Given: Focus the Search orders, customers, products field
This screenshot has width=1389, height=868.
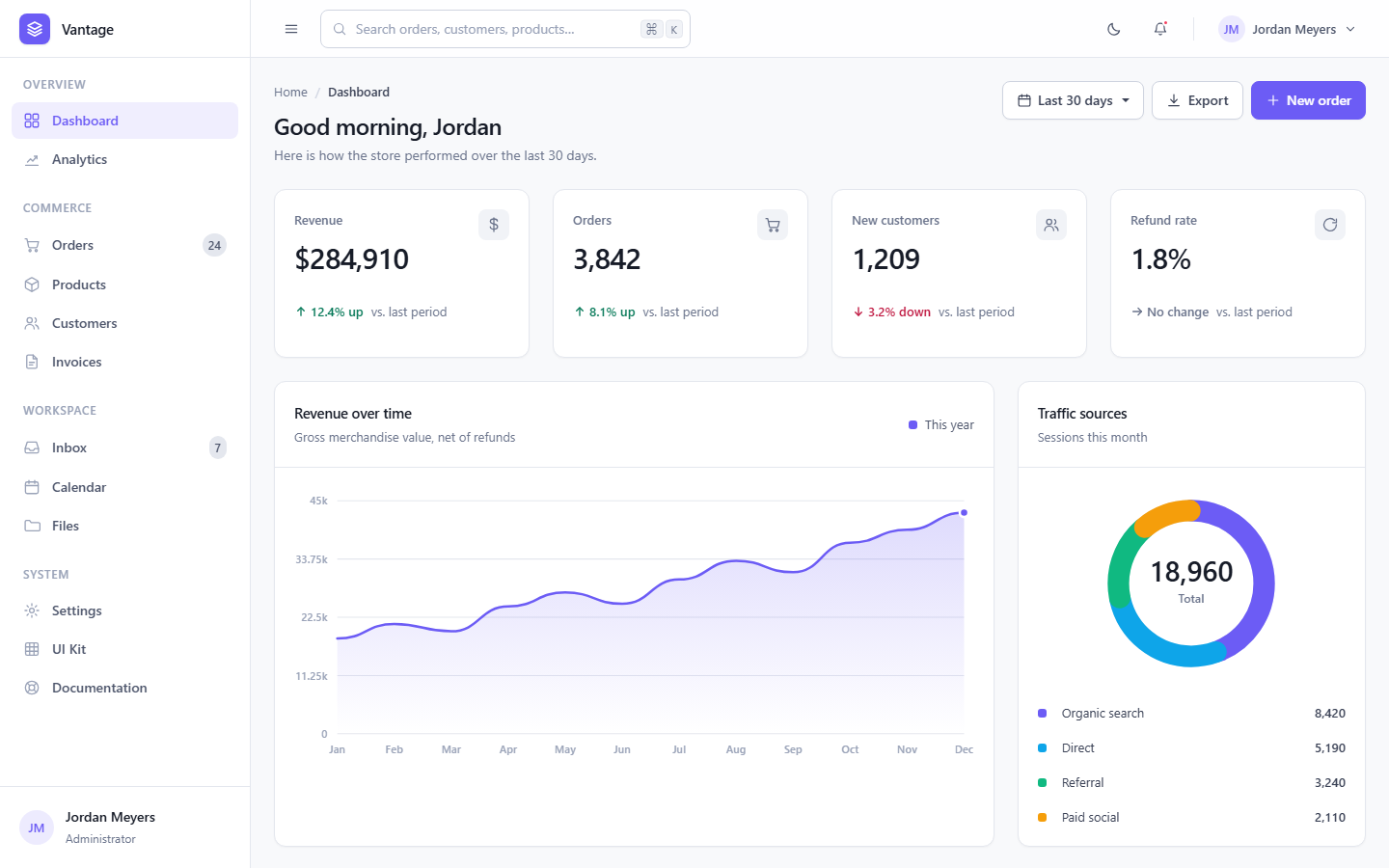Looking at the screenshot, I should [x=505, y=29].
